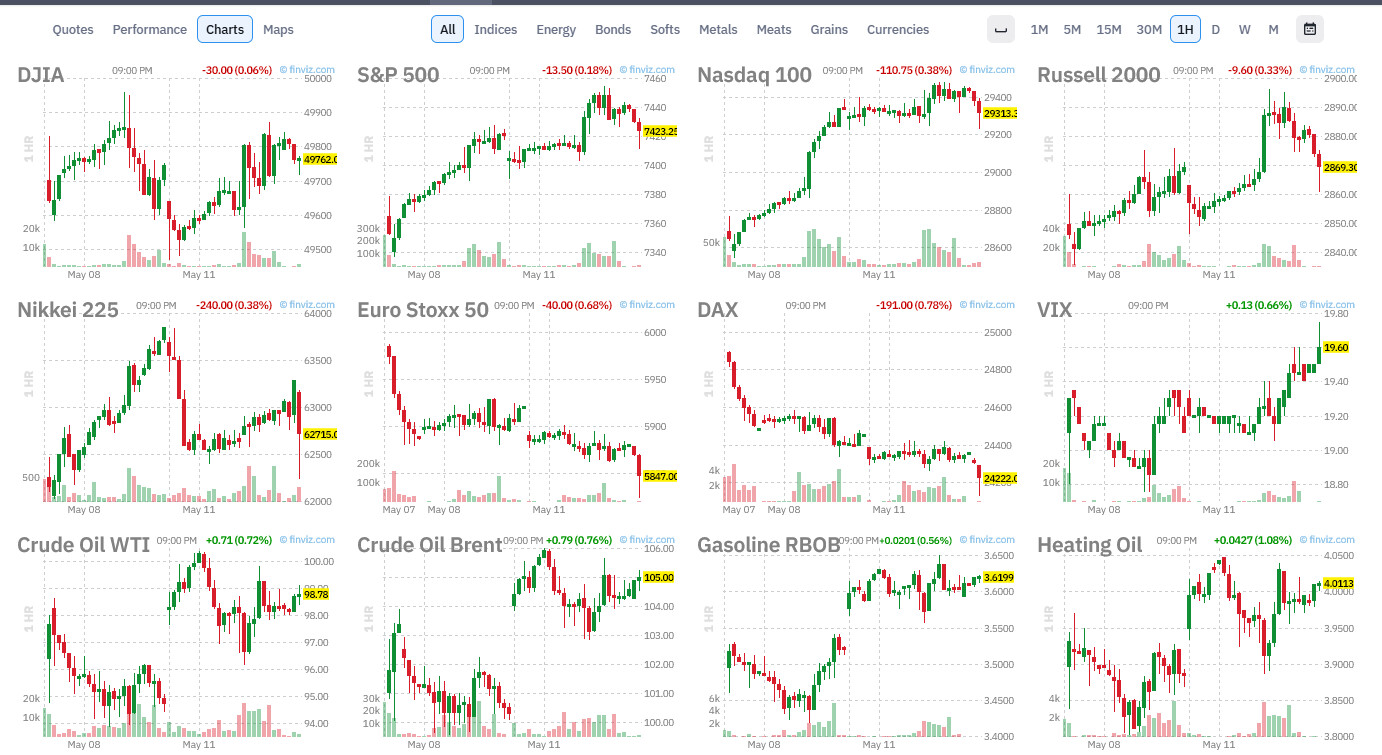Screen dimensions: 1382x755
Task: Filter charts by Energy
Action: [556, 29]
